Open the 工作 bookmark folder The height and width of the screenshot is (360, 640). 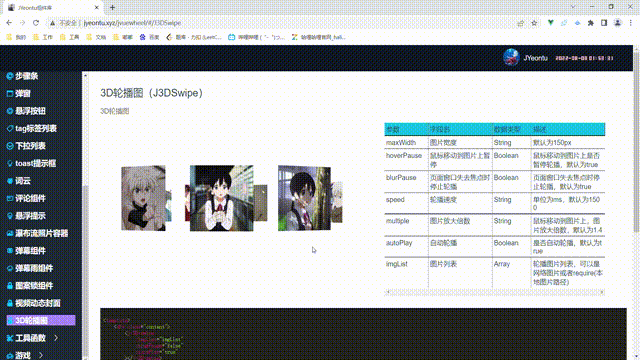pos(43,37)
